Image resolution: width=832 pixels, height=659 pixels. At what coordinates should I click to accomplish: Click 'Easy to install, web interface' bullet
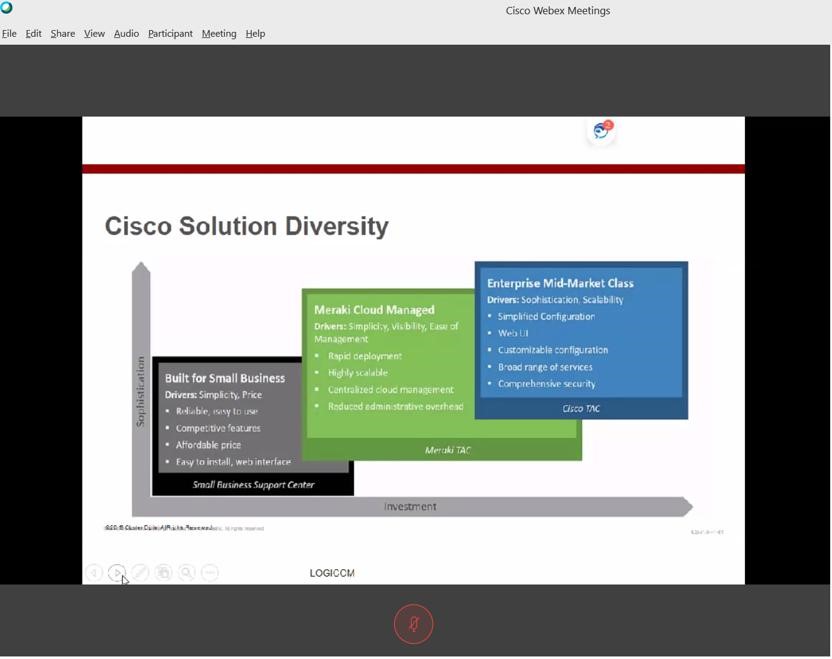[233, 462]
